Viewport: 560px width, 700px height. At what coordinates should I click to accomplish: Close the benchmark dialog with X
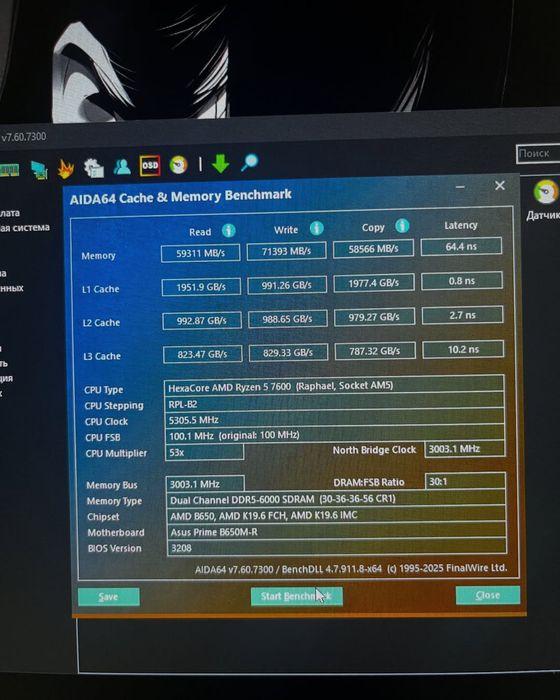point(500,185)
